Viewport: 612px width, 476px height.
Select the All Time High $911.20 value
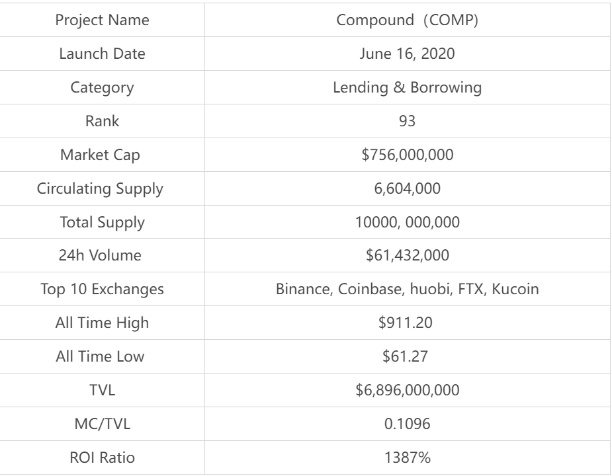[405, 323]
